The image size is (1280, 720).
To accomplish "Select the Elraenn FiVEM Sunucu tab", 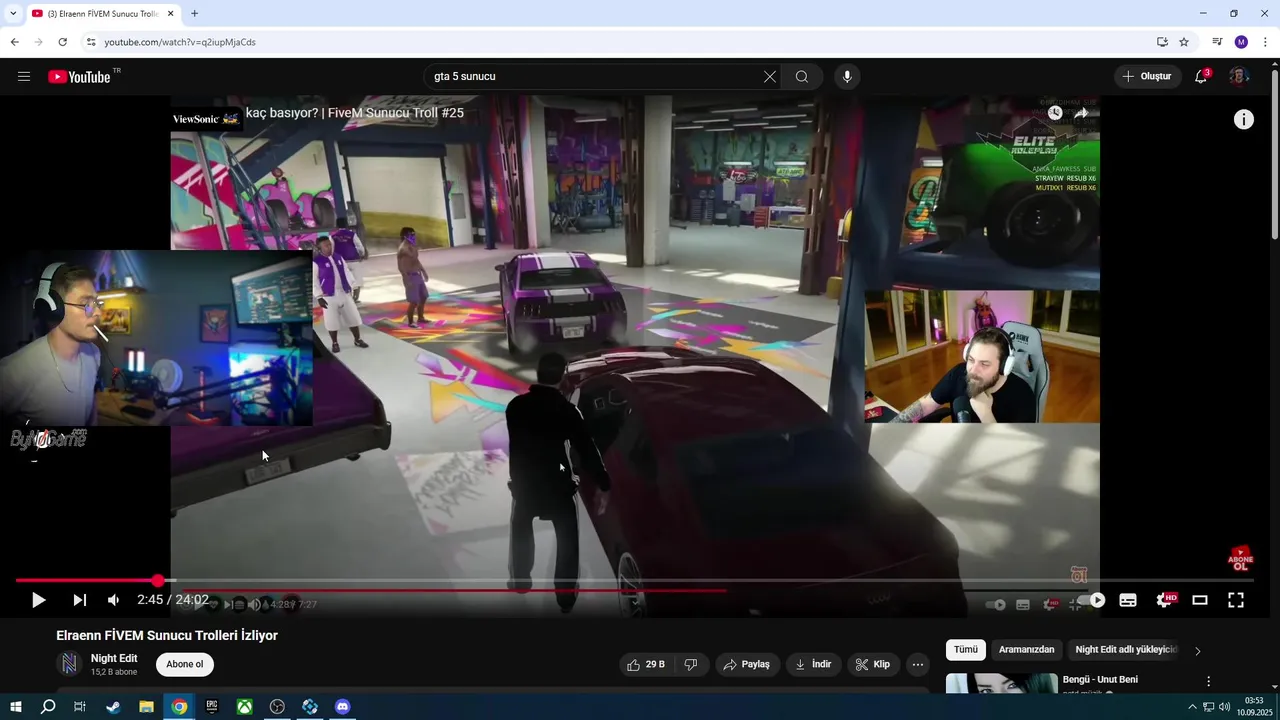I will coord(103,14).
